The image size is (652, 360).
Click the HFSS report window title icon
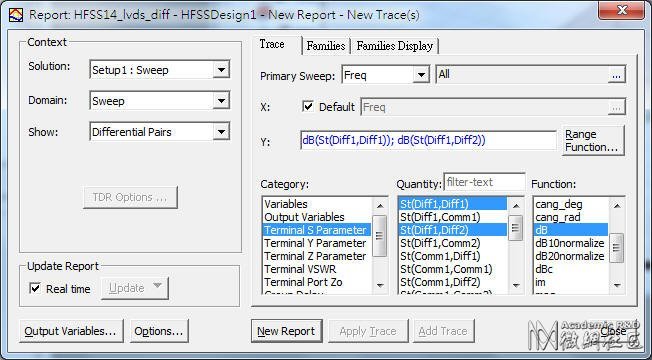click(x=16, y=15)
